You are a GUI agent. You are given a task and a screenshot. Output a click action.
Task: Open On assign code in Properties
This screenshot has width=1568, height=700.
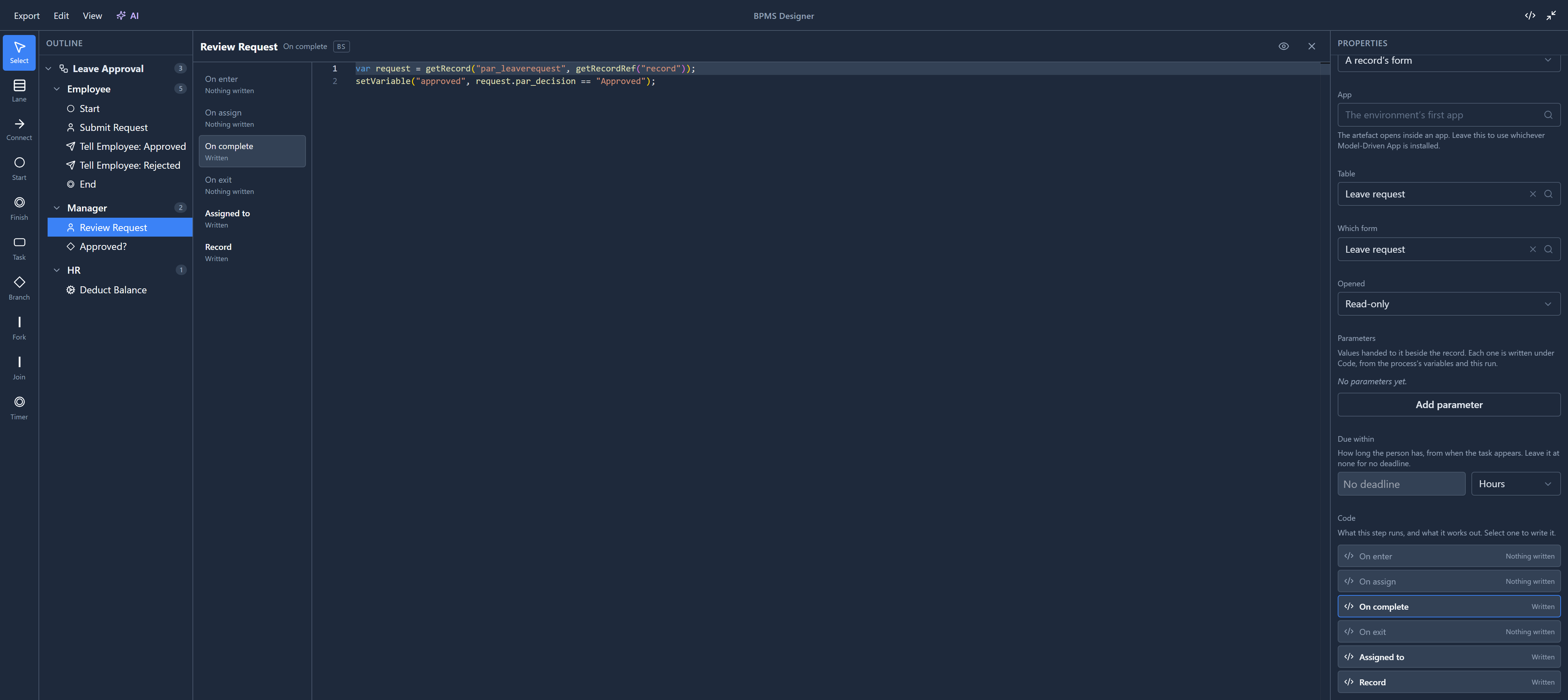coord(1448,581)
